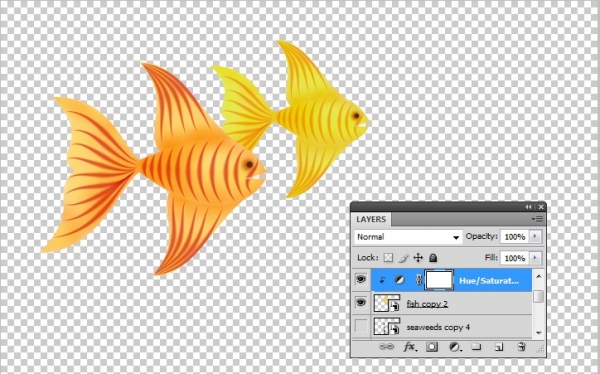The height and width of the screenshot is (374, 600).
Task: Click the Fill label
Action: [491, 258]
